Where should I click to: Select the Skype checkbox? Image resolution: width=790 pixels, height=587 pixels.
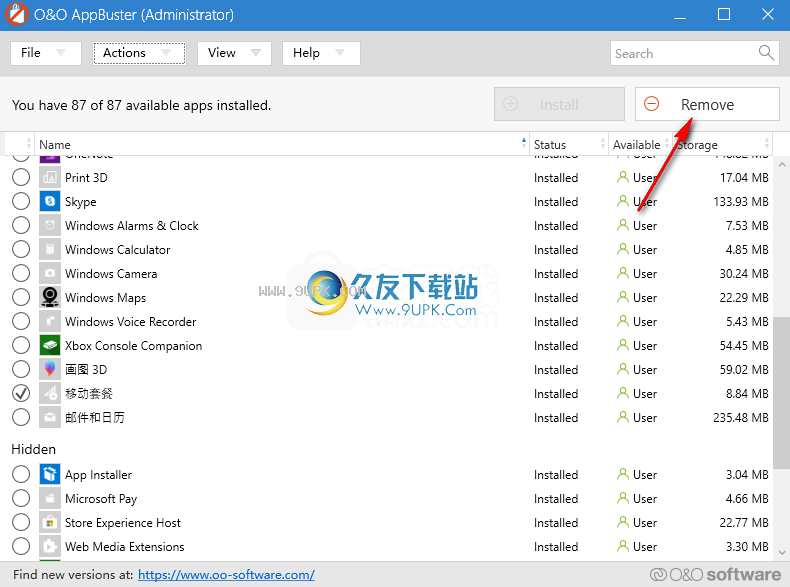click(x=21, y=202)
